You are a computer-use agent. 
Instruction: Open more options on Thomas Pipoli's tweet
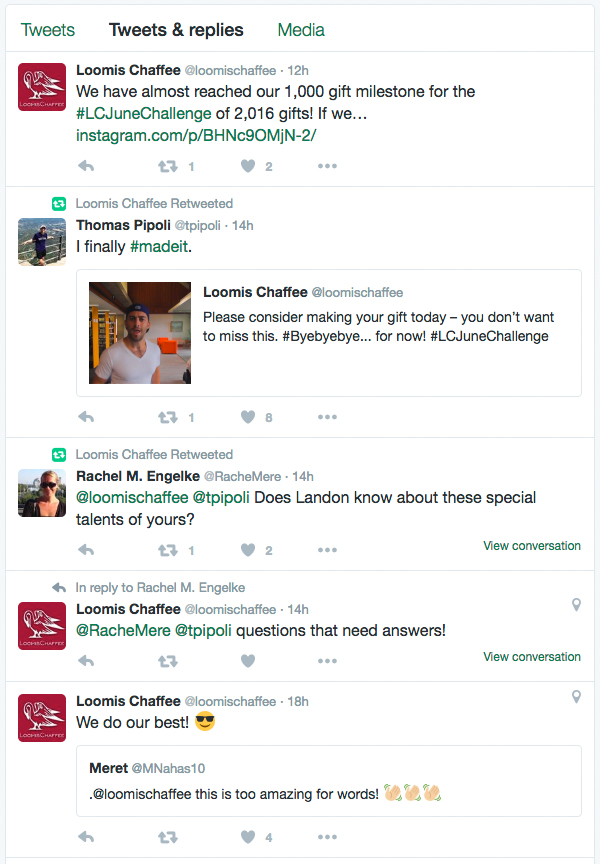point(327,417)
